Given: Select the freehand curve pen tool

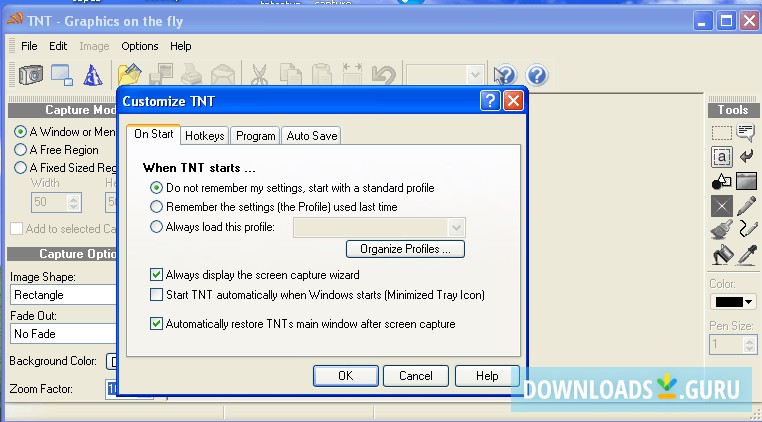Looking at the screenshot, I should 748,229.
